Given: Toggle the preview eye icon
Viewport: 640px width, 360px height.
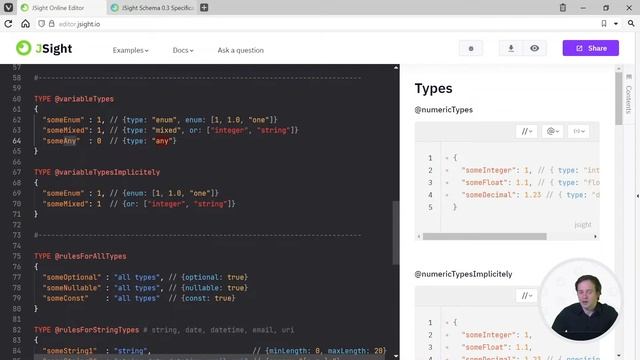Looking at the screenshot, I should (534, 48).
